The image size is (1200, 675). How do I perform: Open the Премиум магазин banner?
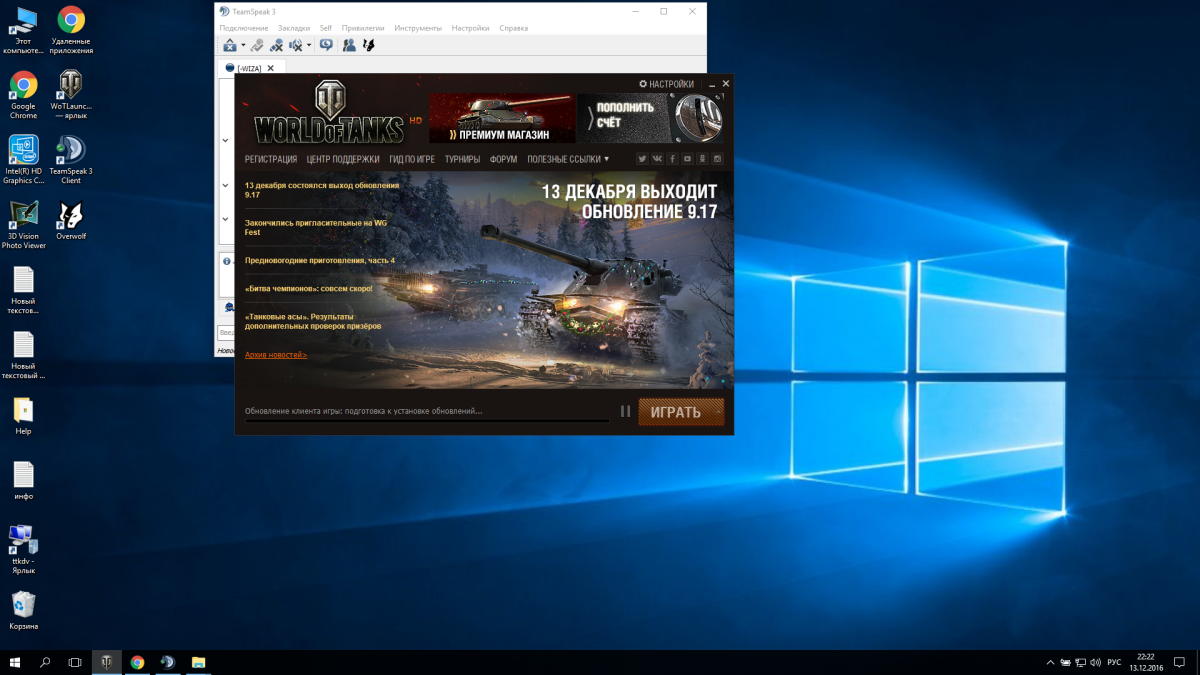(502, 119)
